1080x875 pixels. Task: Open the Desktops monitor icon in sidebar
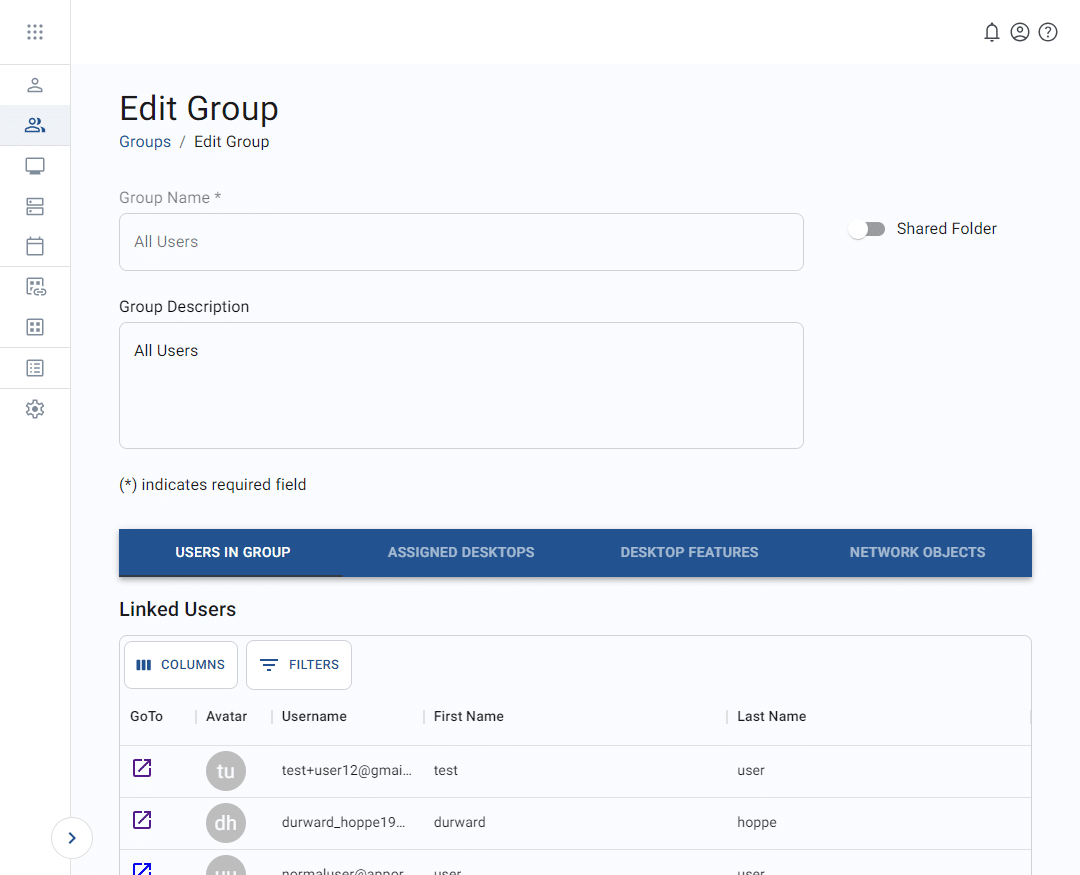click(x=35, y=165)
